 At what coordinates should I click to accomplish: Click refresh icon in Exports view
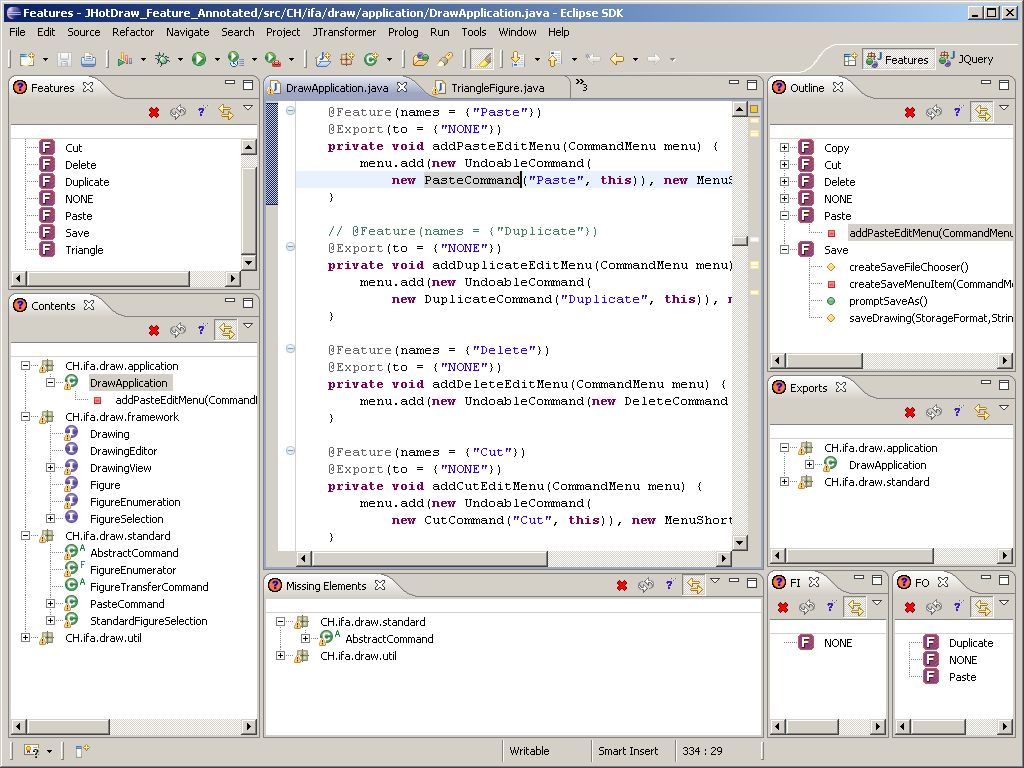pos(934,412)
